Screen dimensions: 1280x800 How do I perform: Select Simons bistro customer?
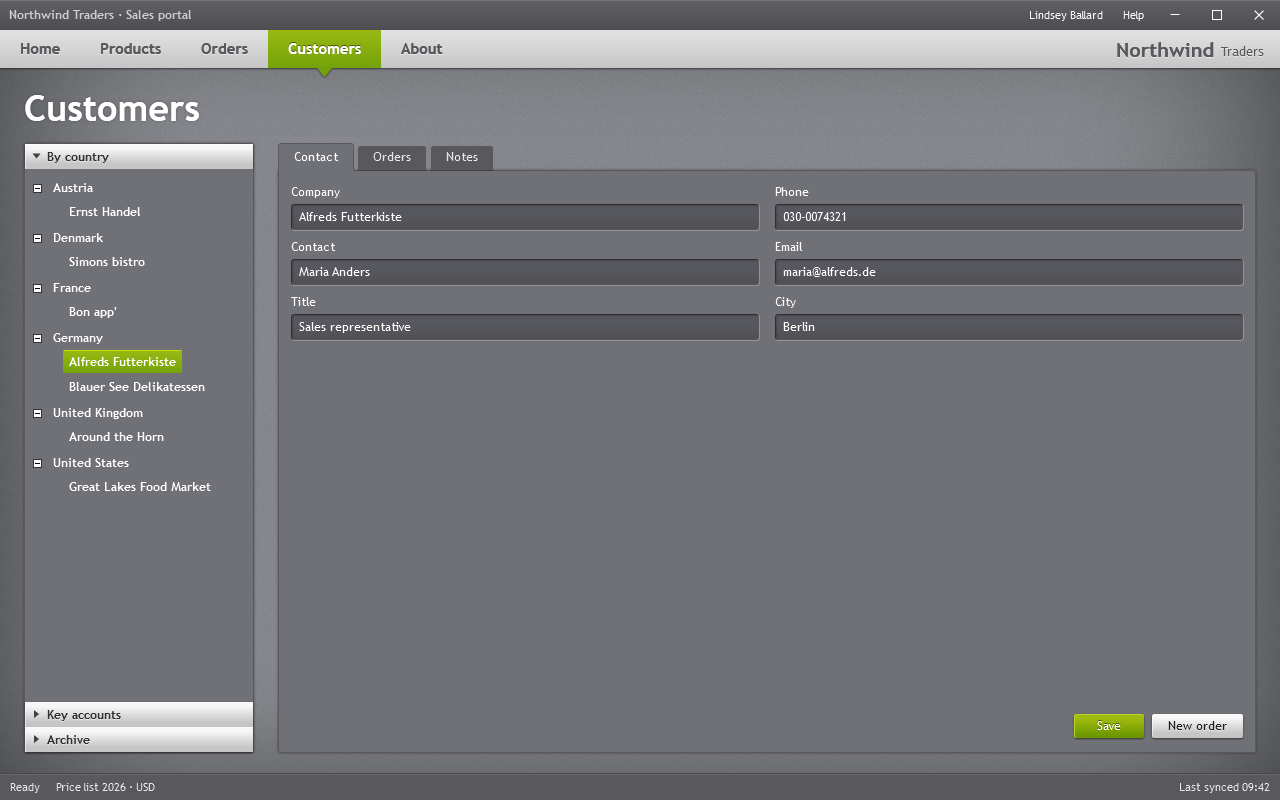coord(107,262)
